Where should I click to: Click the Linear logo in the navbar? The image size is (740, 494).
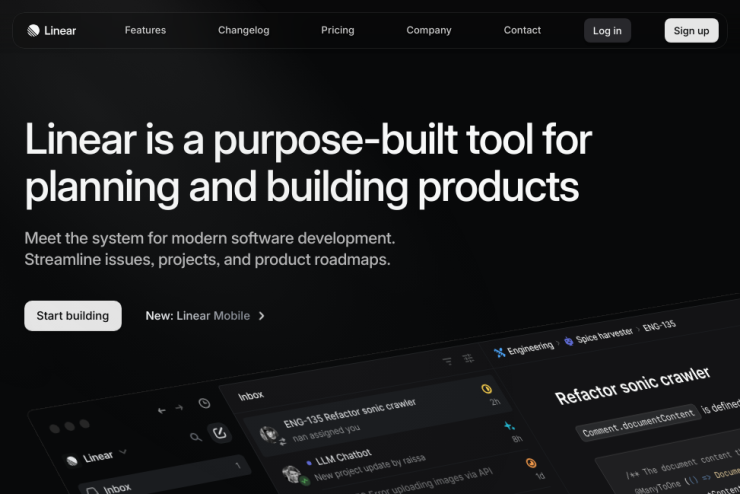(x=51, y=31)
